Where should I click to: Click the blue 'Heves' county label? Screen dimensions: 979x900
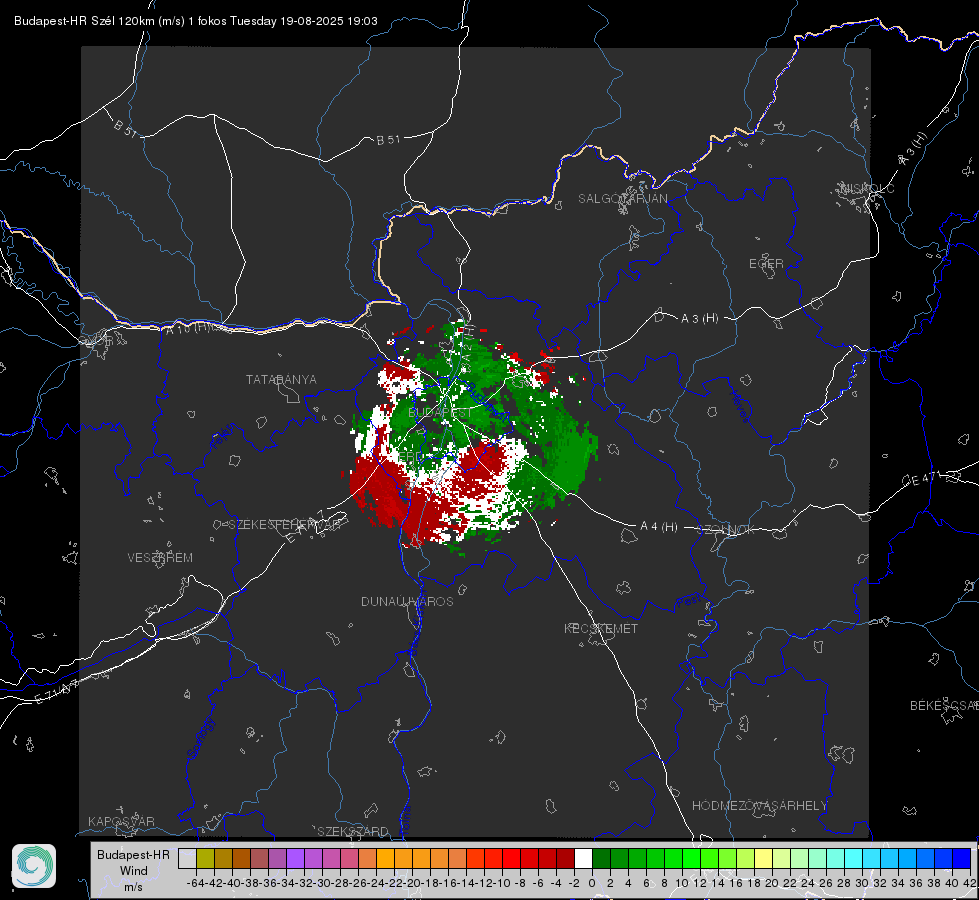(x=740, y=407)
